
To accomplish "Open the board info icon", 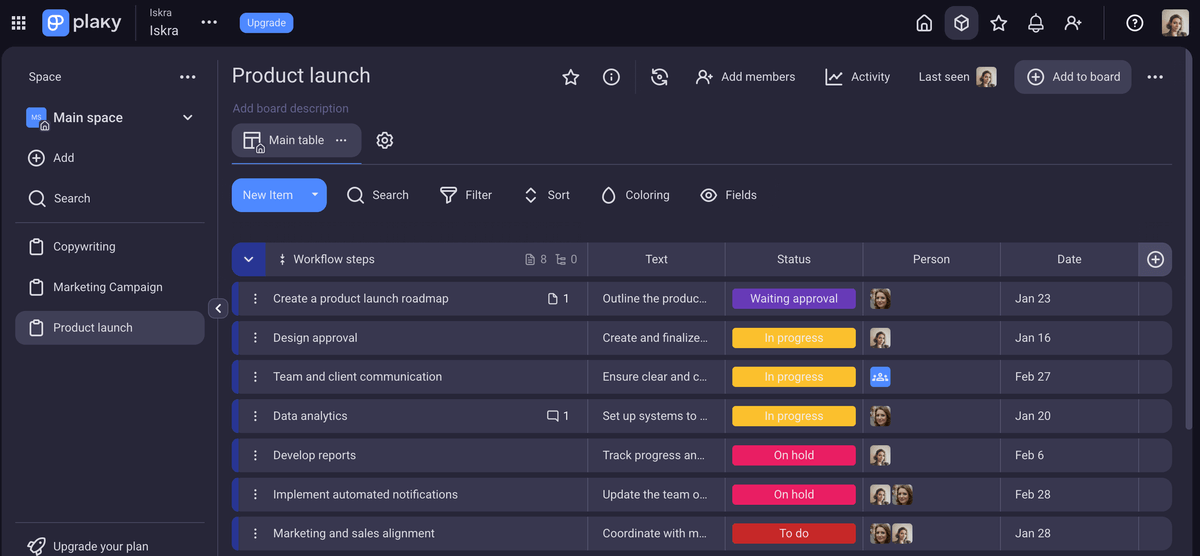I will [x=611, y=77].
